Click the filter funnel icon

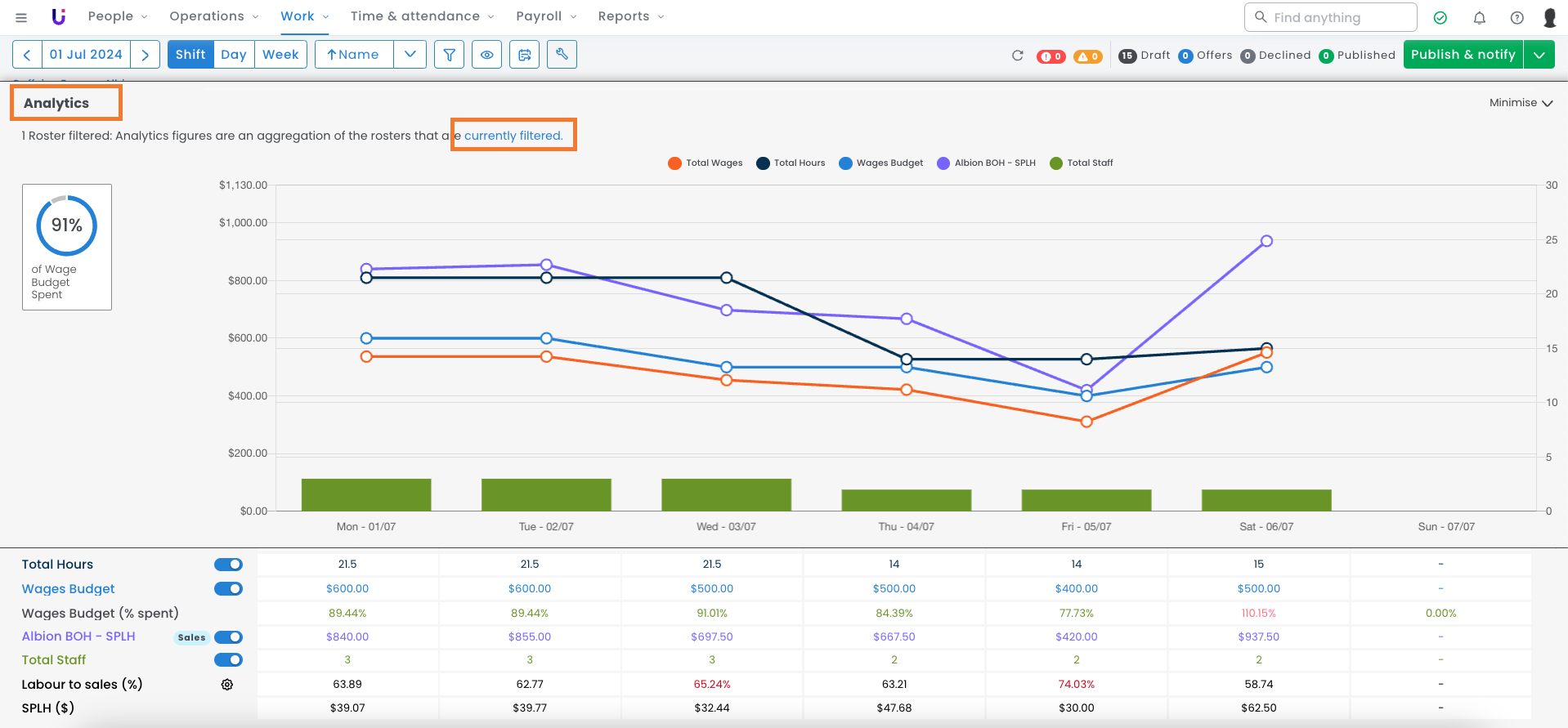449,55
